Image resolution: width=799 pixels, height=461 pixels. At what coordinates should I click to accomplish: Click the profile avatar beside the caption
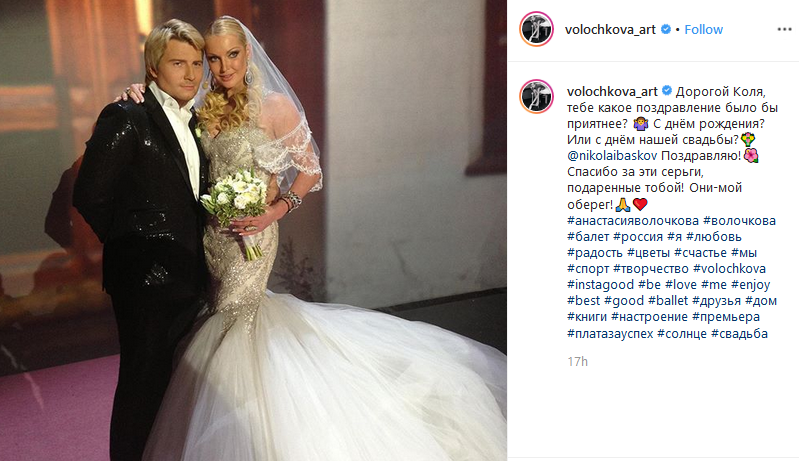537,96
